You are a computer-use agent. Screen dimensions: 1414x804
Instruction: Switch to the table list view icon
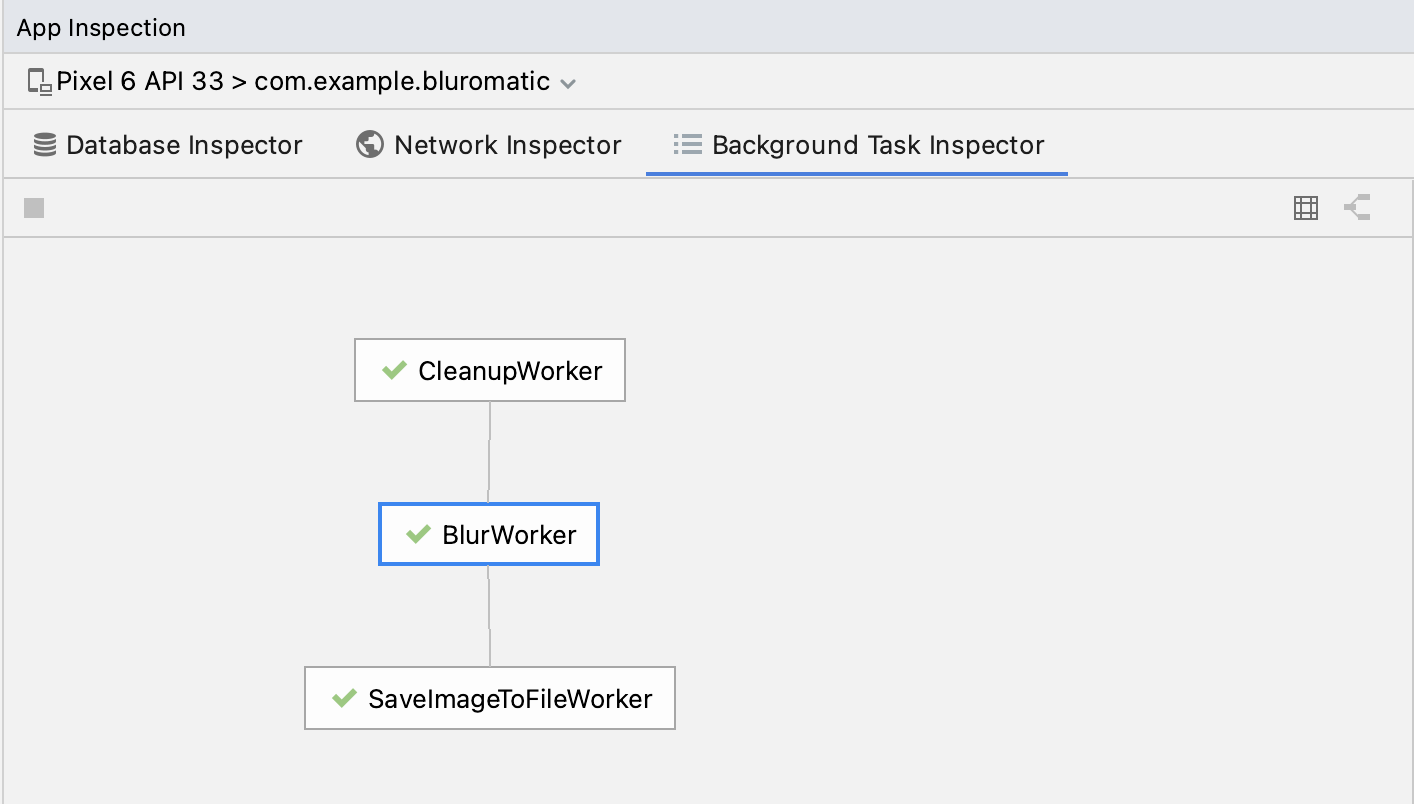click(1305, 208)
